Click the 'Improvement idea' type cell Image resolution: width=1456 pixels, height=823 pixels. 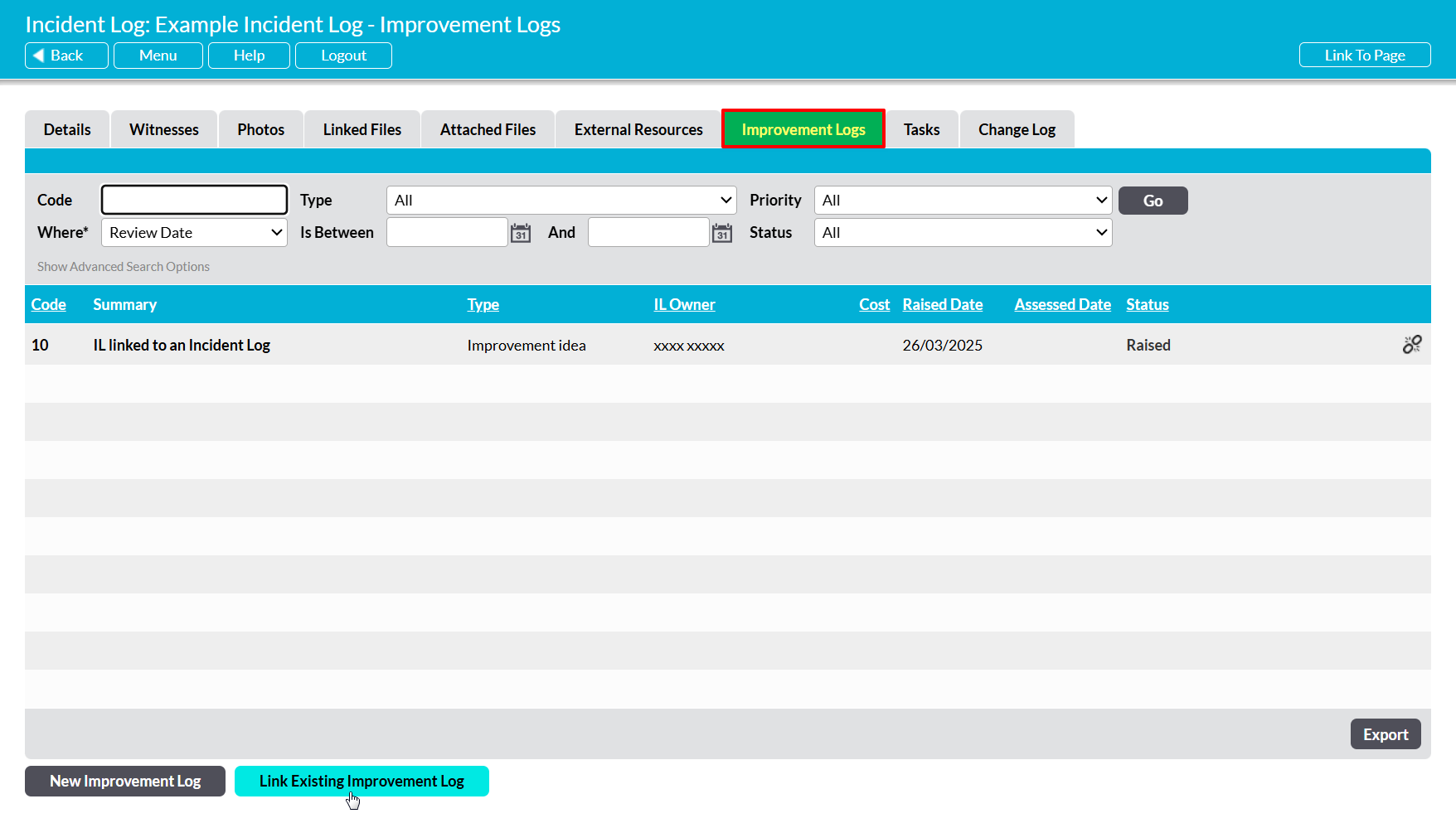click(527, 345)
